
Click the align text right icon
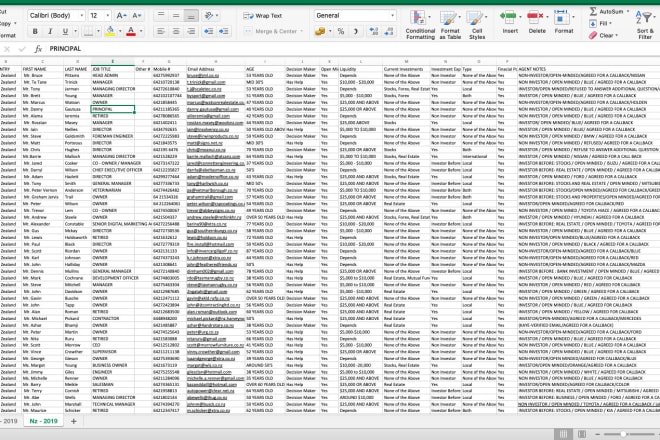pos(191,31)
